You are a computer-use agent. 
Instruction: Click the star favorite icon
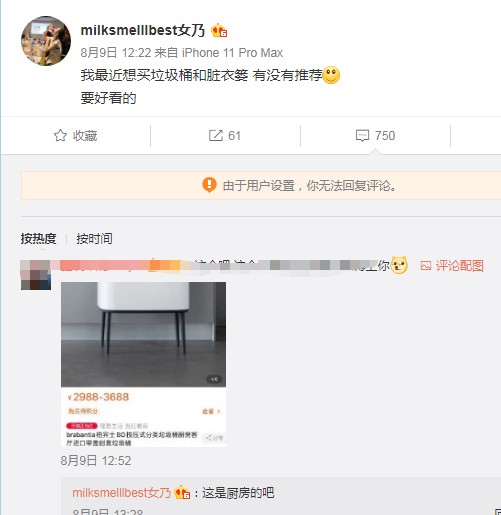60,135
